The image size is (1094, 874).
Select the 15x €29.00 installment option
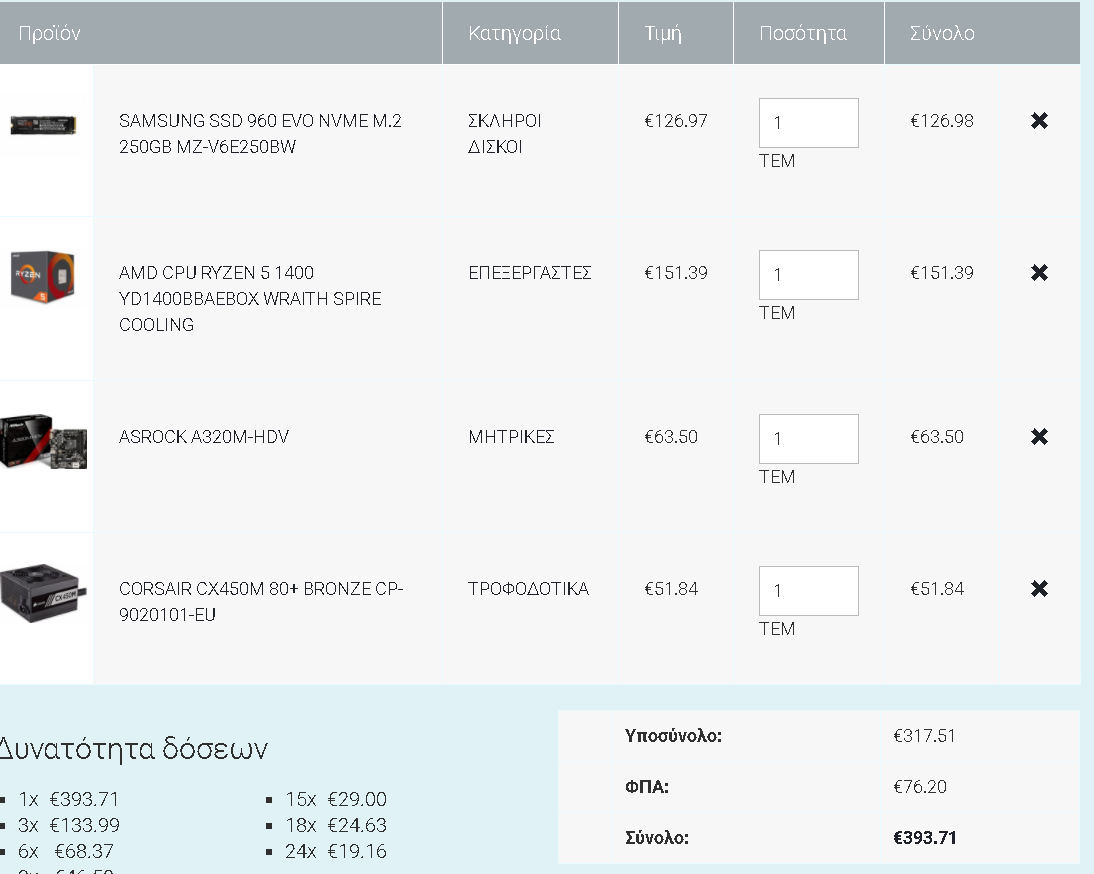[x=336, y=799]
